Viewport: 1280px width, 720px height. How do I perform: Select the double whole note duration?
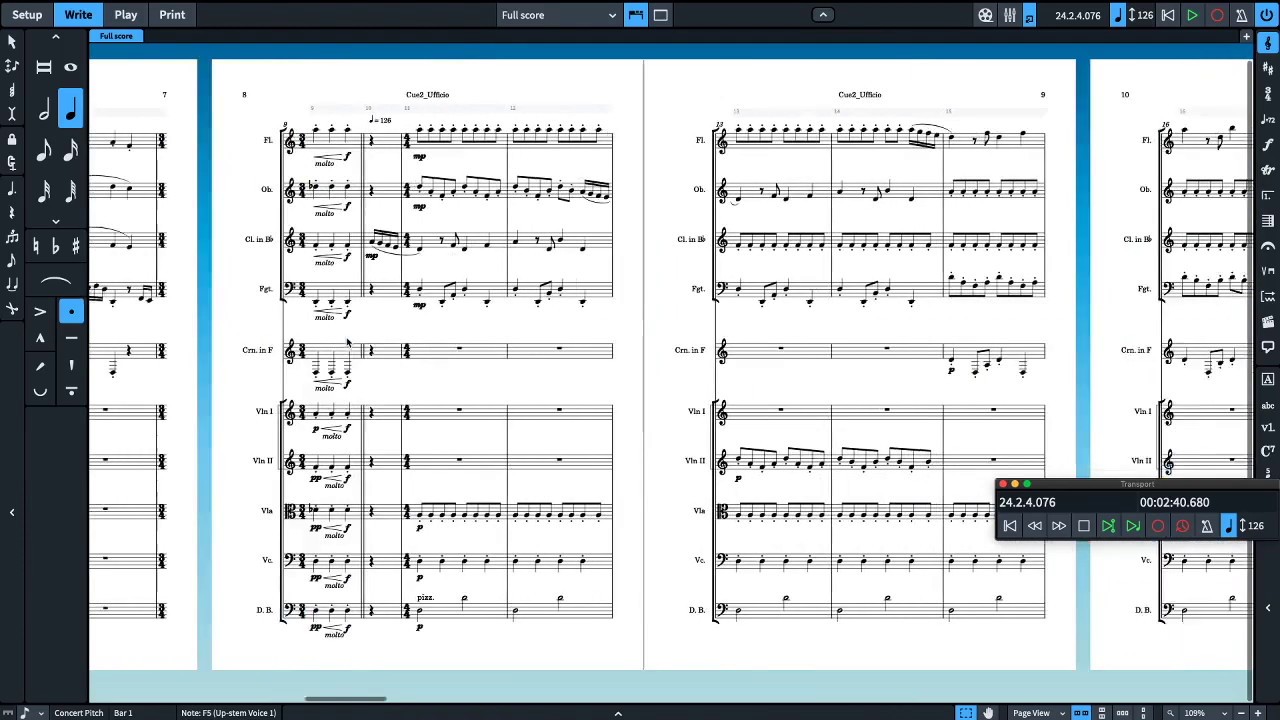[44, 67]
